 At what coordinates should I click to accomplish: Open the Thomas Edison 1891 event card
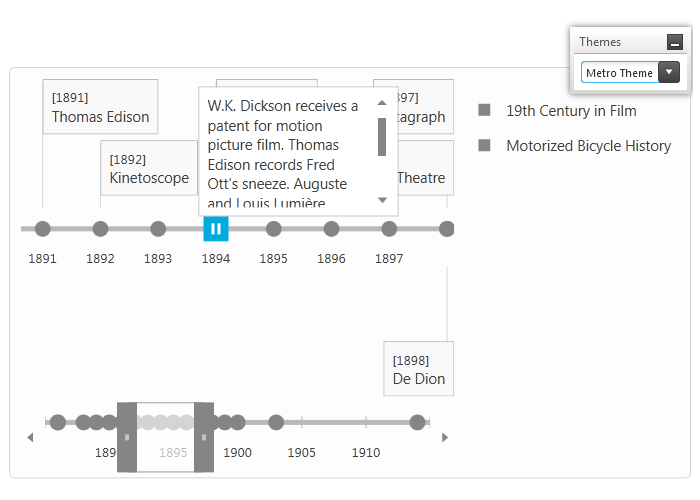pos(100,107)
